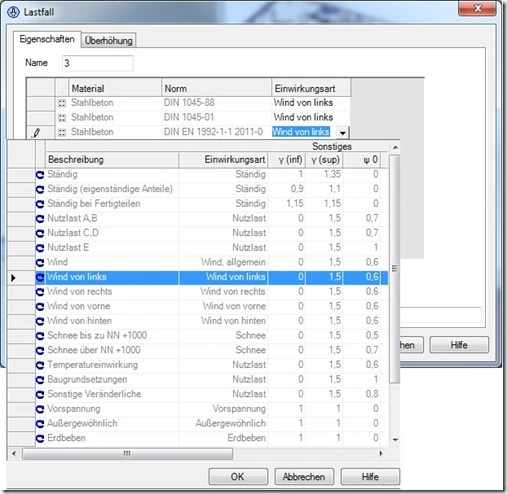Open Hilfe in the dropdown panel
Image resolution: width=507 pixels, height=494 pixels.
pos(370,476)
